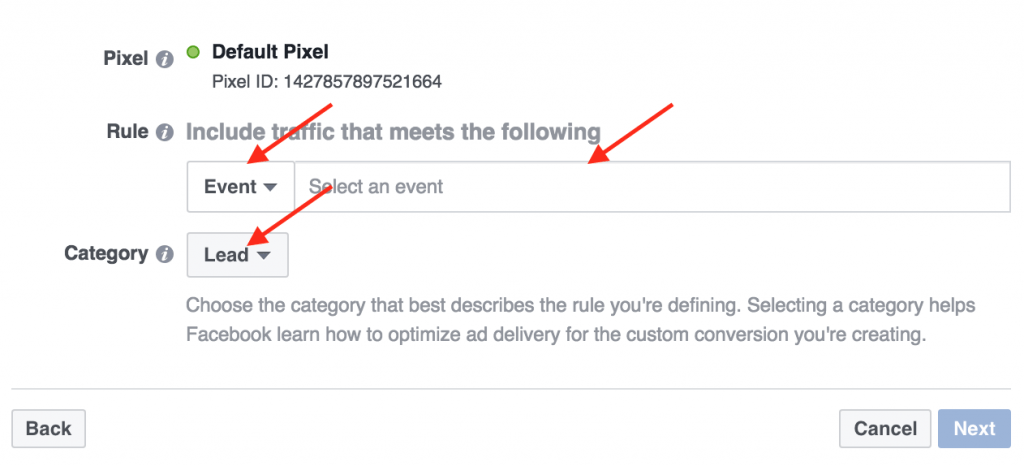
Task: Click the Category field label
Action: [106, 253]
